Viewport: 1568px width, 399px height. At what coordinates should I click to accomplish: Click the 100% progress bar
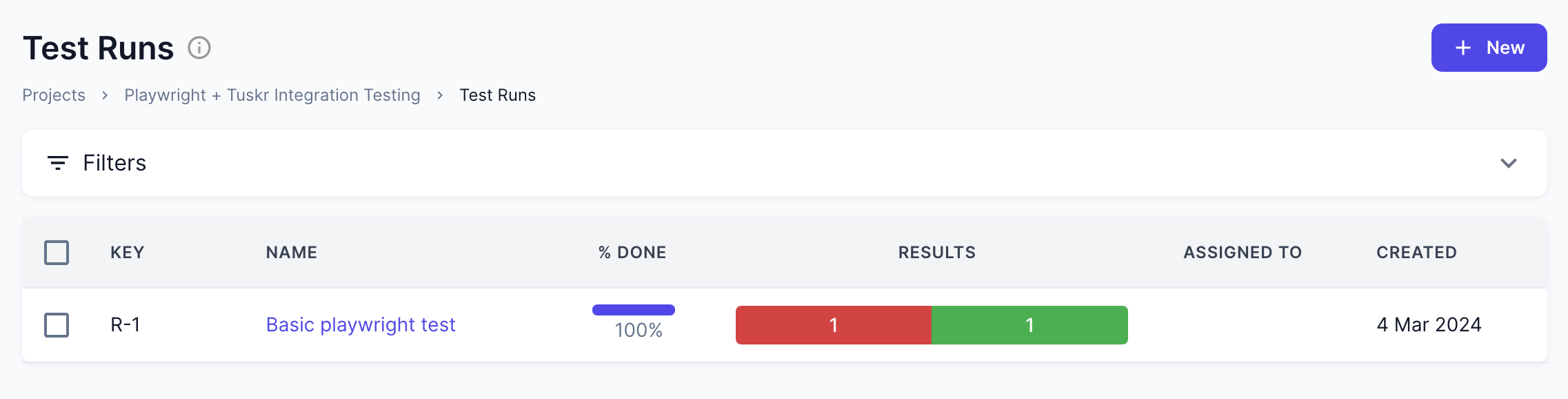(x=633, y=311)
